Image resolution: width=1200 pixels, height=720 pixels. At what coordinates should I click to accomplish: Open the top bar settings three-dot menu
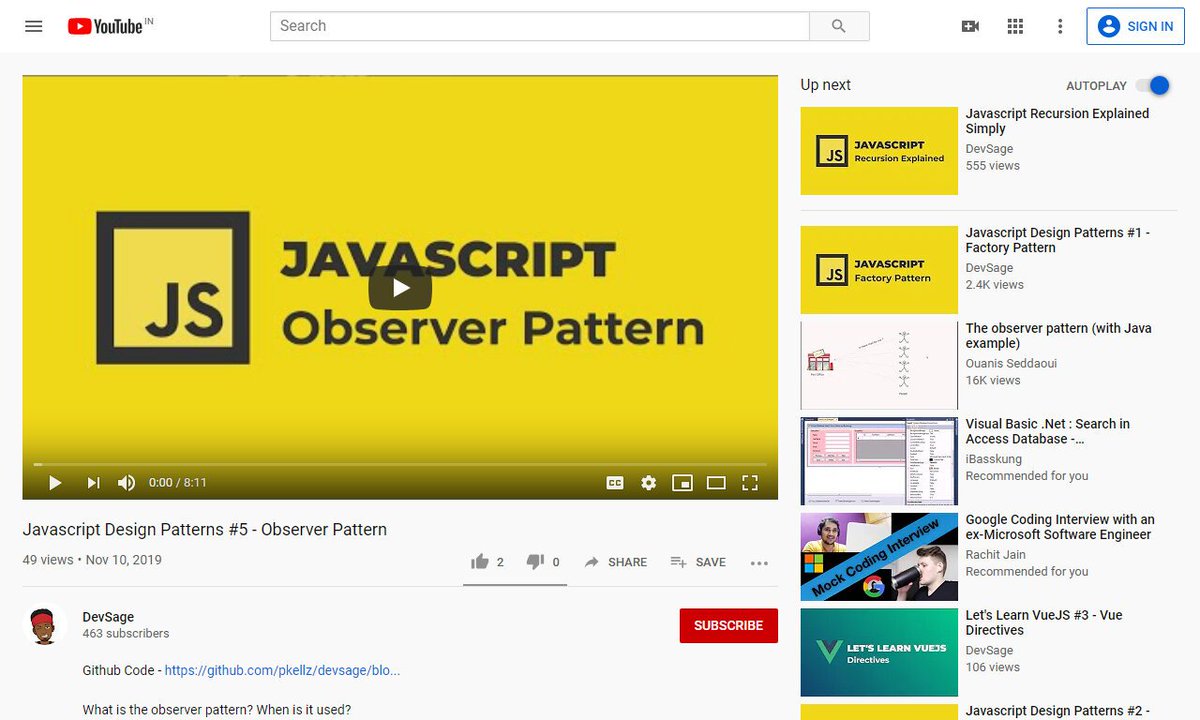point(1060,26)
